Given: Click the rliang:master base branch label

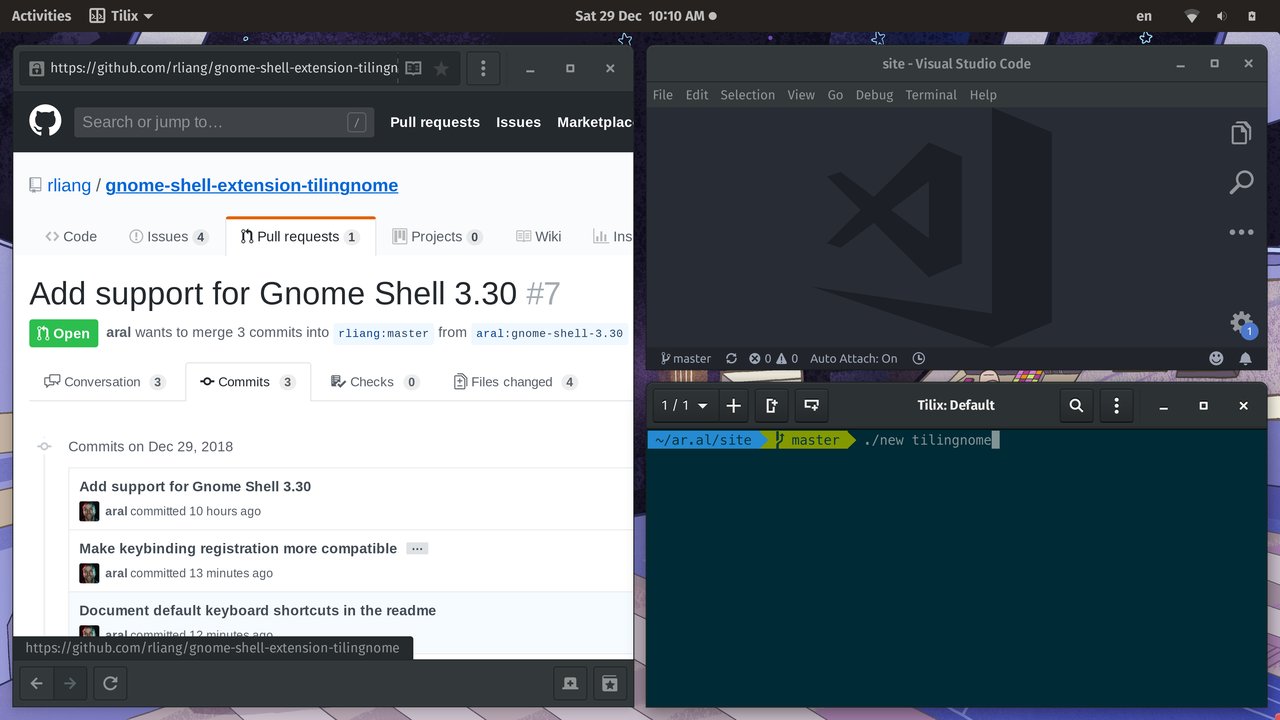Looking at the screenshot, I should tap(381, 333).
